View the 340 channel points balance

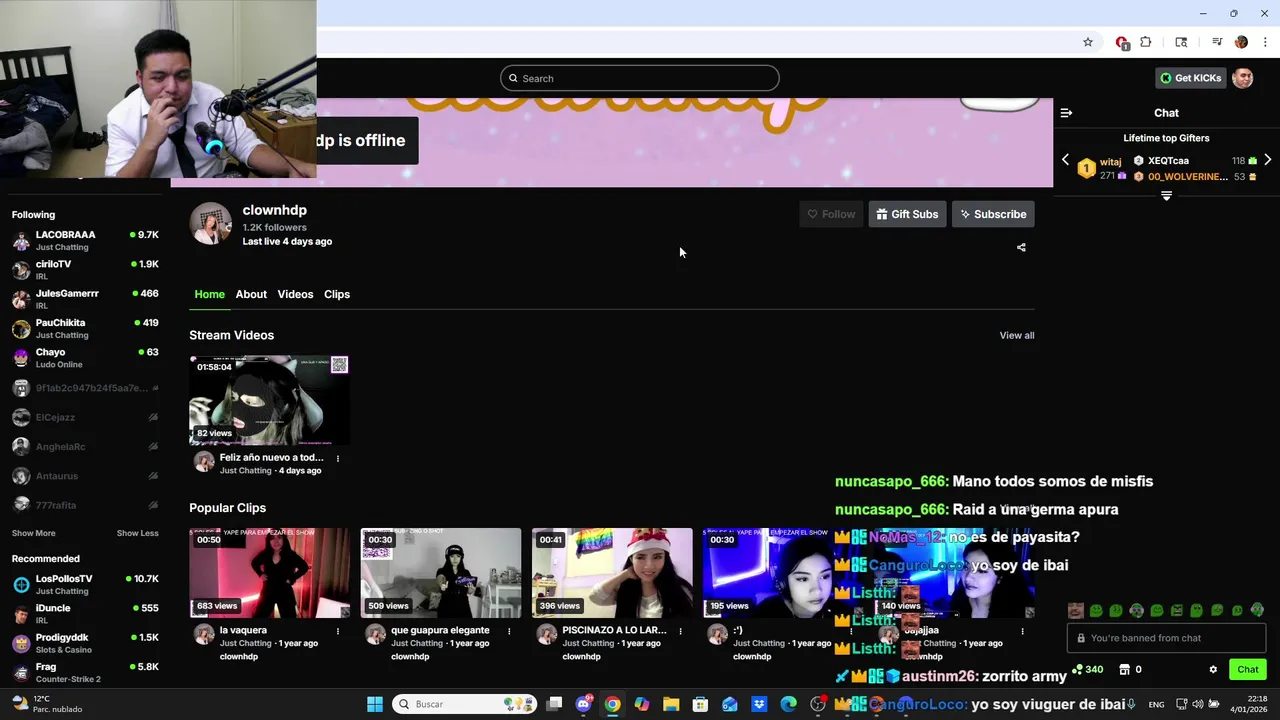[1087, 670]
